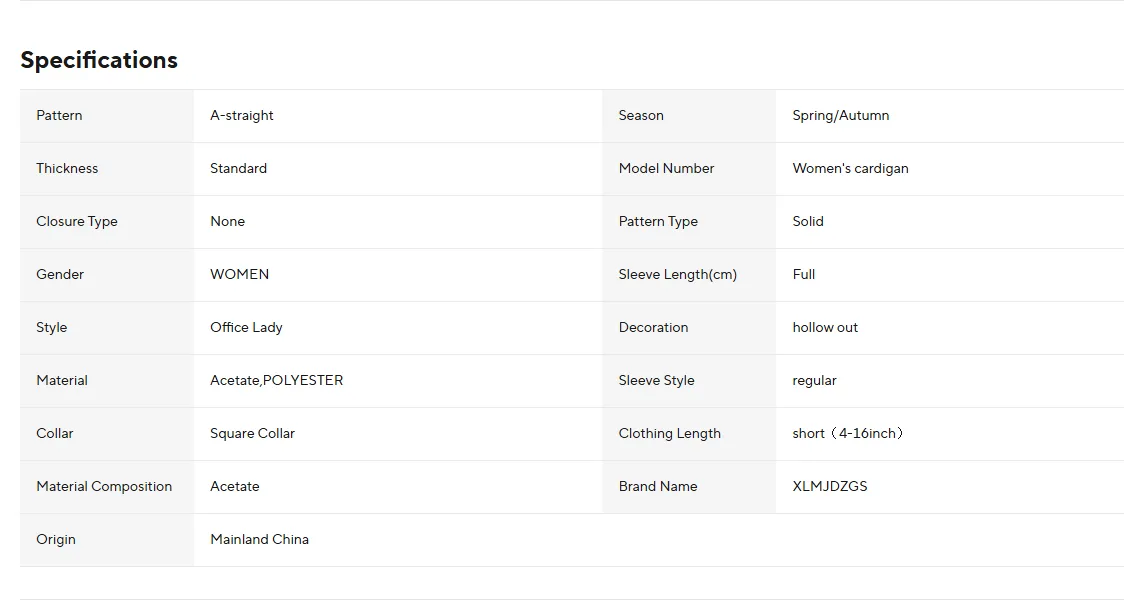The height and width of the screenshot is (602, 1124).
Task: Click the Sleeve Length(cm) label
Action: [x=677, y=274]
